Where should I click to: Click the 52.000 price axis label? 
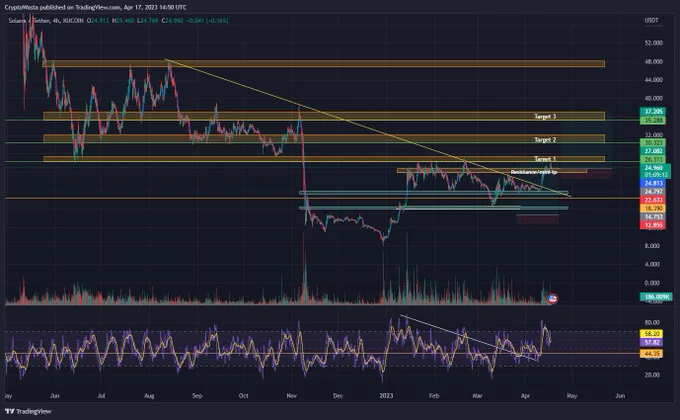pos(653,43)
